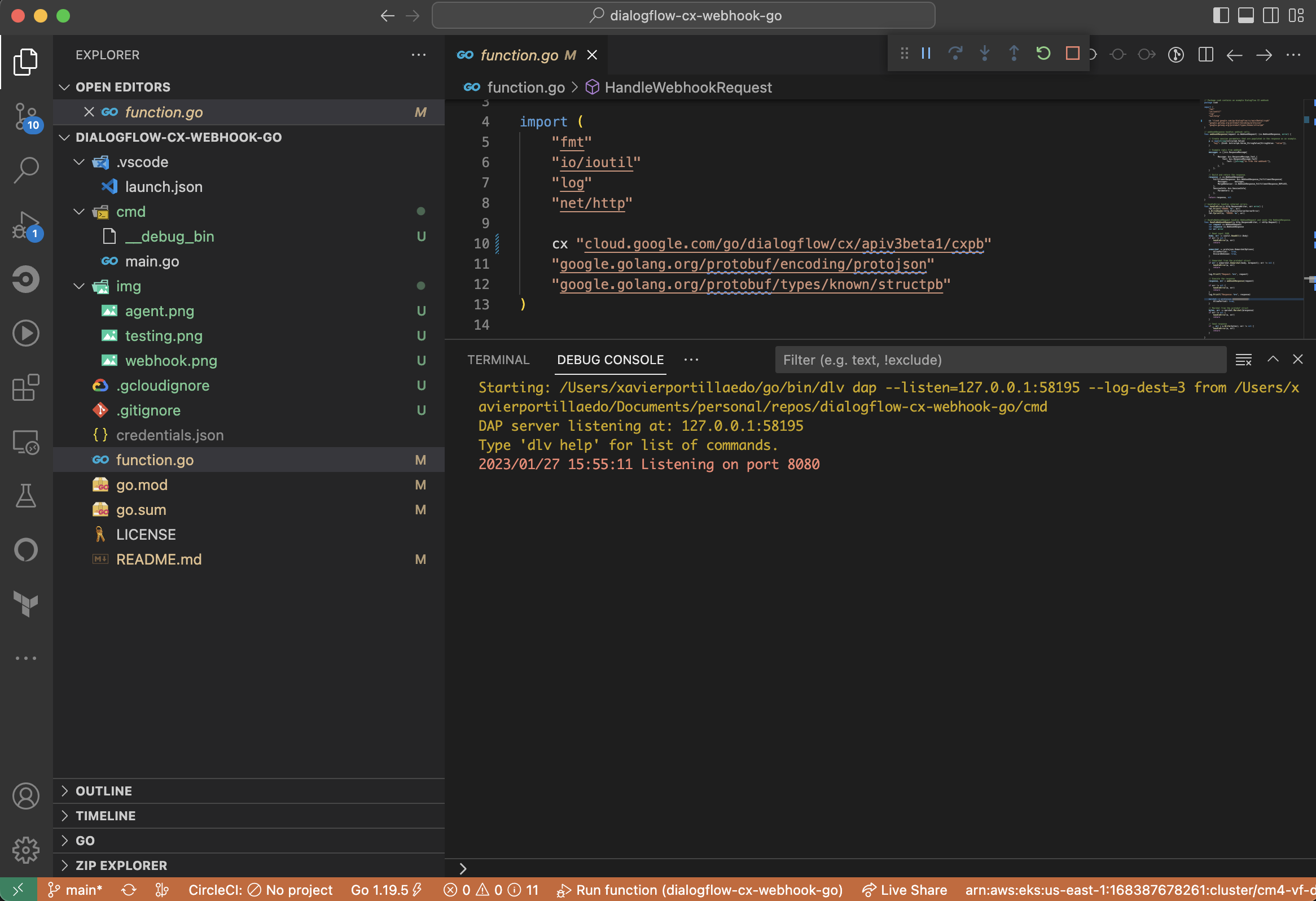Screen dimensions: 1316x901
Task: Switch to the TERMINAL panel tab
Action: (498, 360)
